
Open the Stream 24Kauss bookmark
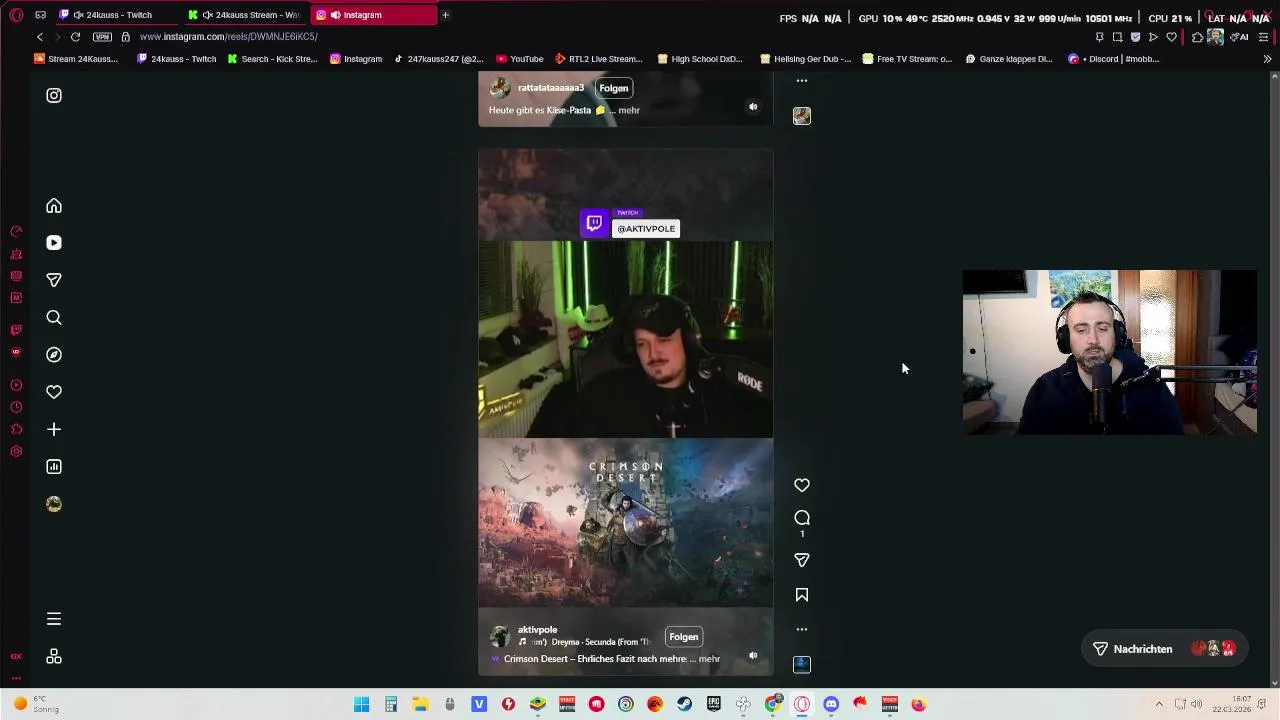click(76, 59)
